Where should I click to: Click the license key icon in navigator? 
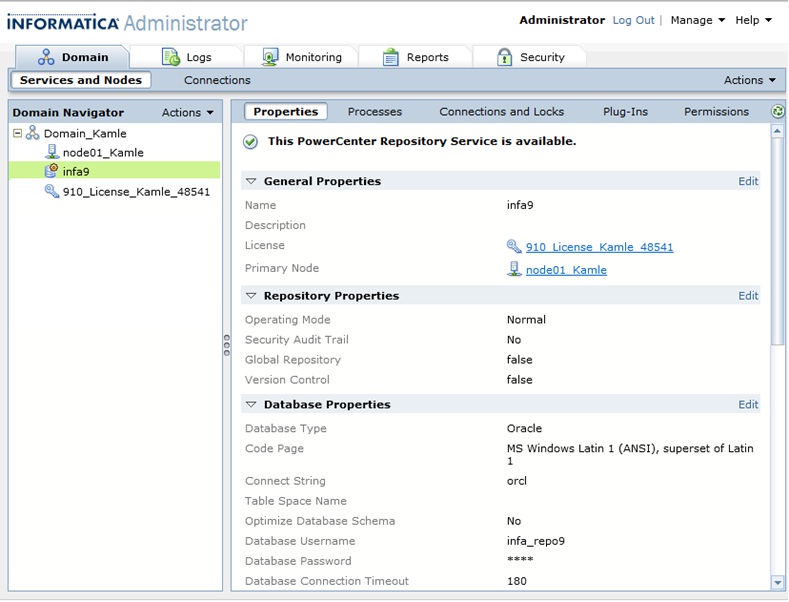tap(52, 191)
